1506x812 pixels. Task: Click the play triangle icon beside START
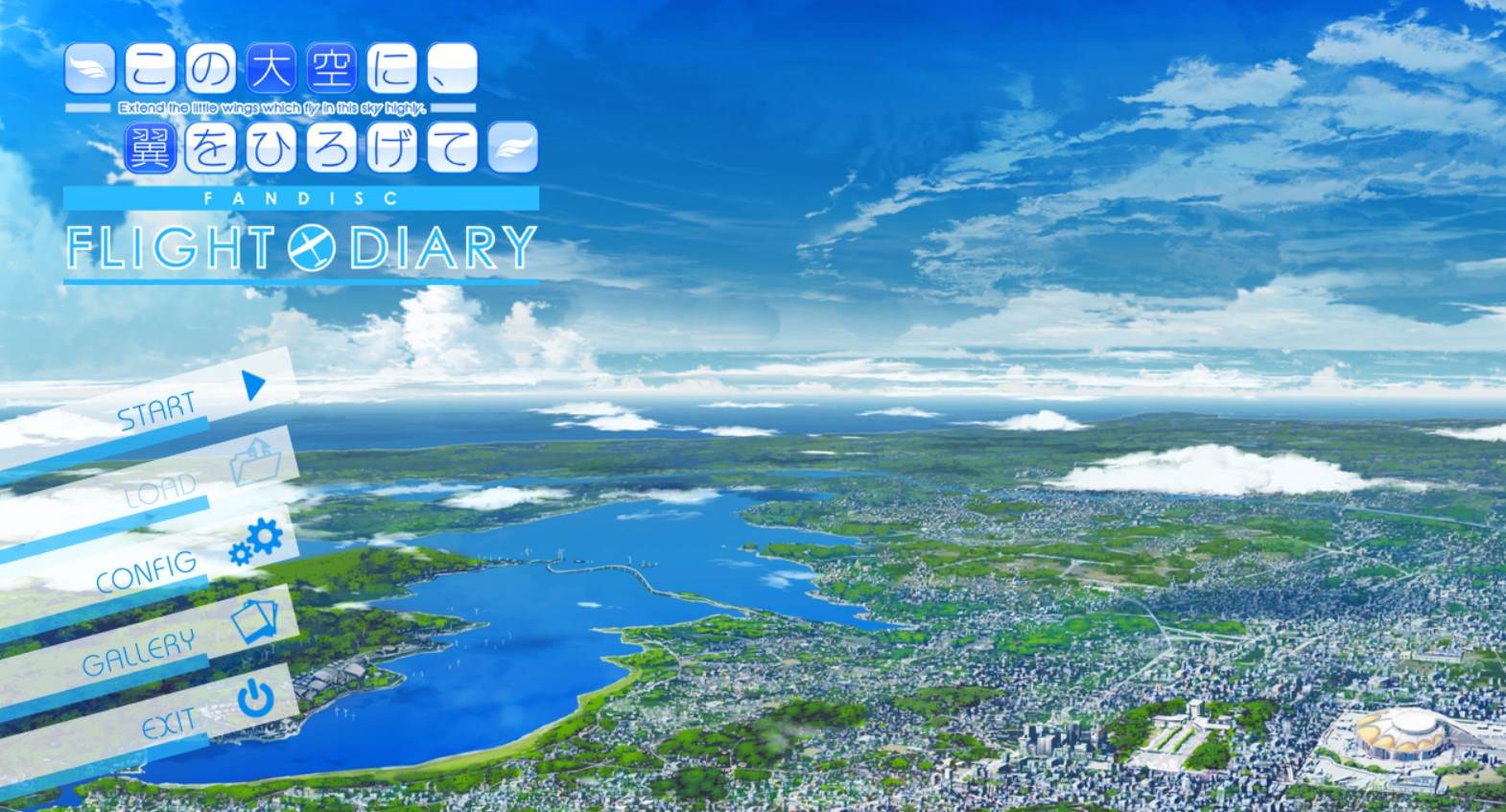(254, 384)
